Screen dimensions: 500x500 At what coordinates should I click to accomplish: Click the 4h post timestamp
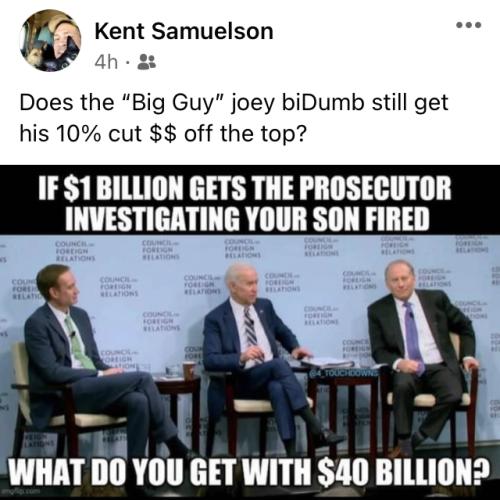point(106,62)
